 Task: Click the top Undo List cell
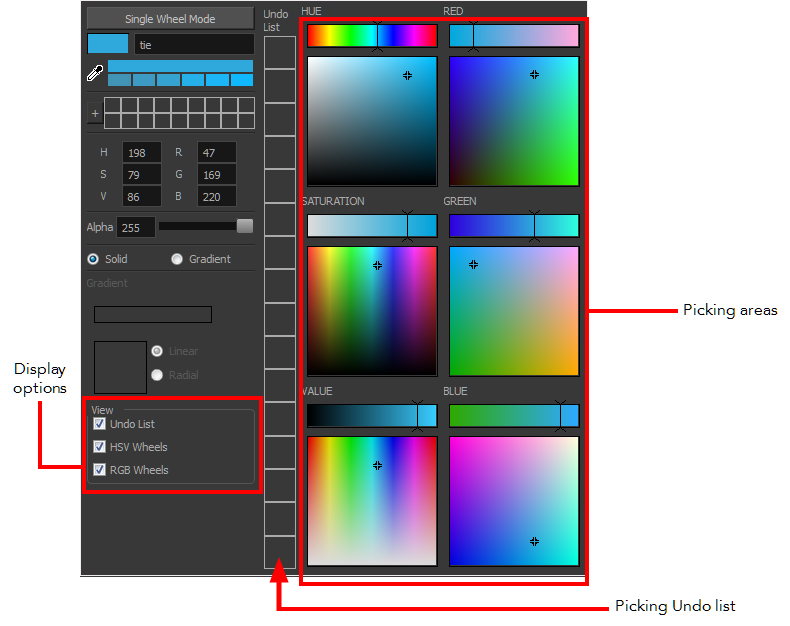tap(279, 52)
